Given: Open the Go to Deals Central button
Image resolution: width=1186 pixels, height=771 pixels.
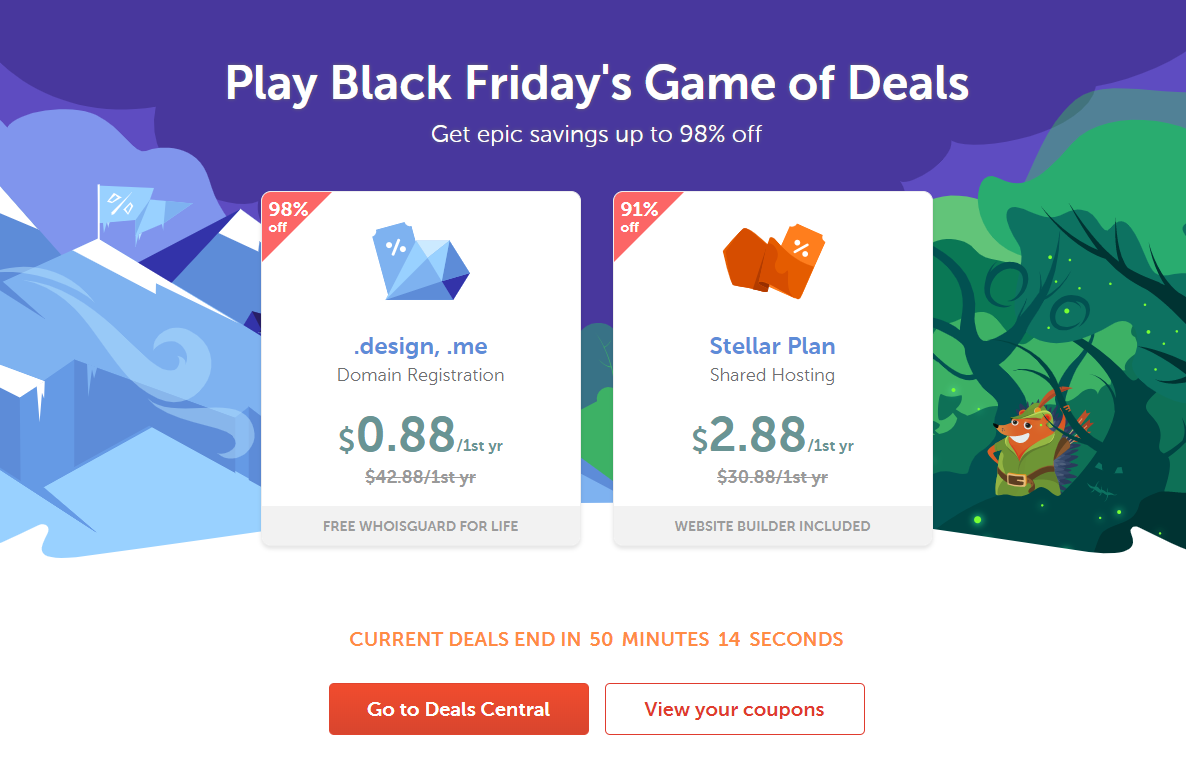Looking at the screenshot, I should pyautogui.click(x=459, y=709).
